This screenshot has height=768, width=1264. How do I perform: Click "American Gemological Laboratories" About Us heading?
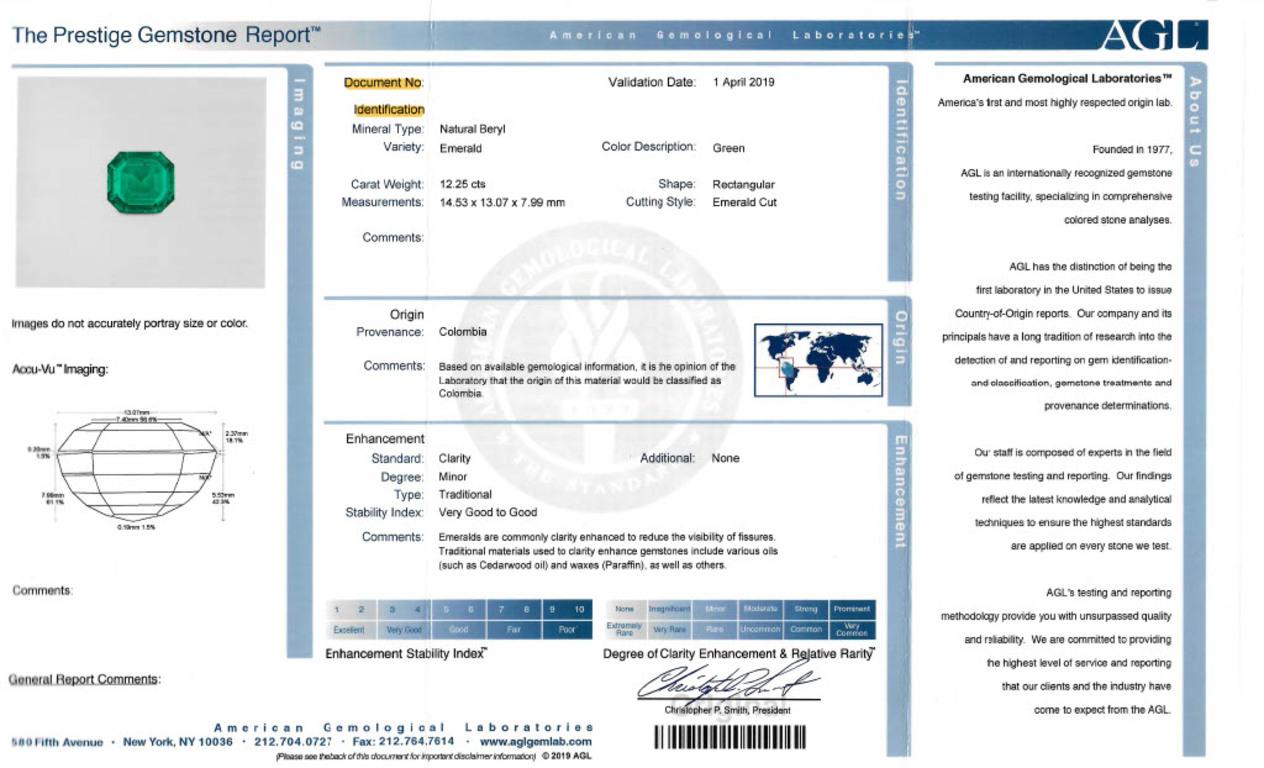(1067, 78)
